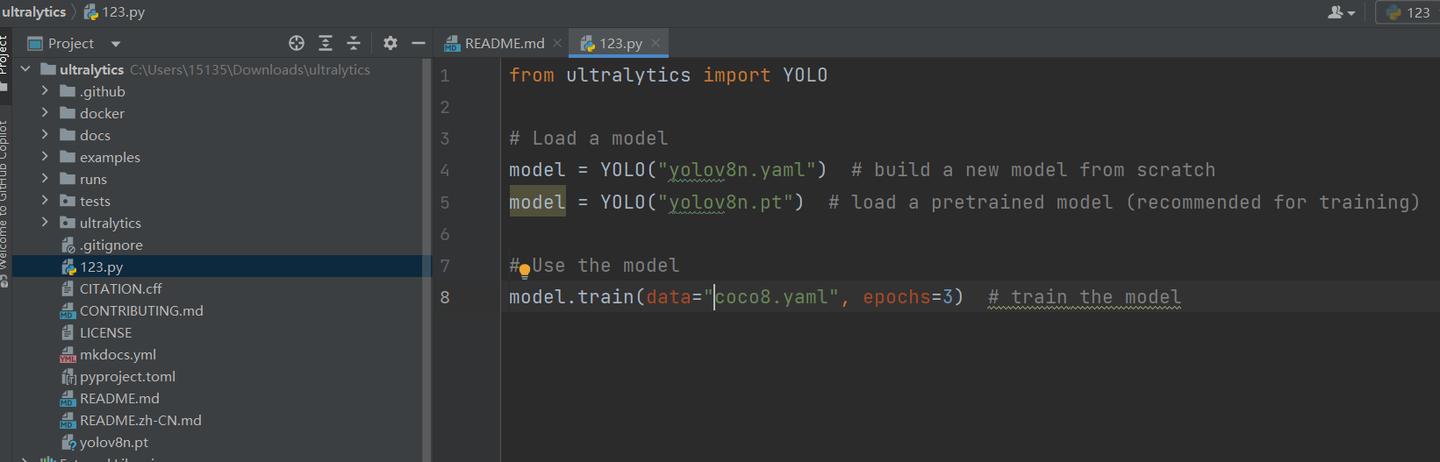Expand the docs folder
The image size is (1440, 462).
click(x=45, y=135)
